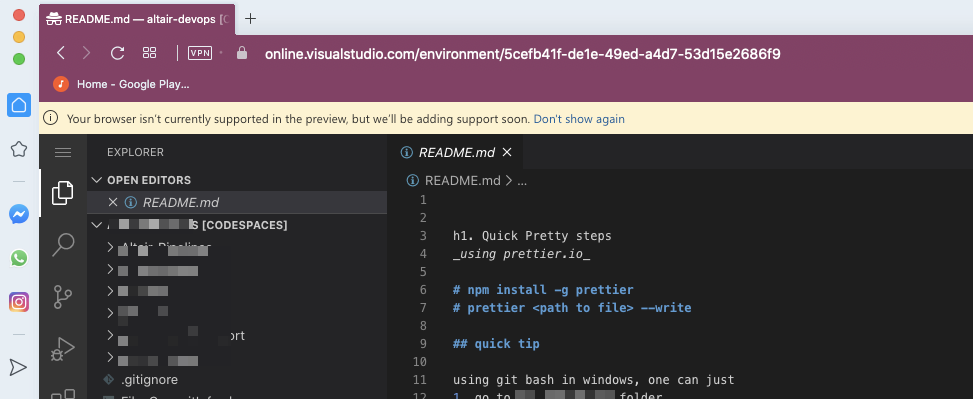Close README.md editor tab
Viewport: 973px width, 399px height.
coord(507,152)
